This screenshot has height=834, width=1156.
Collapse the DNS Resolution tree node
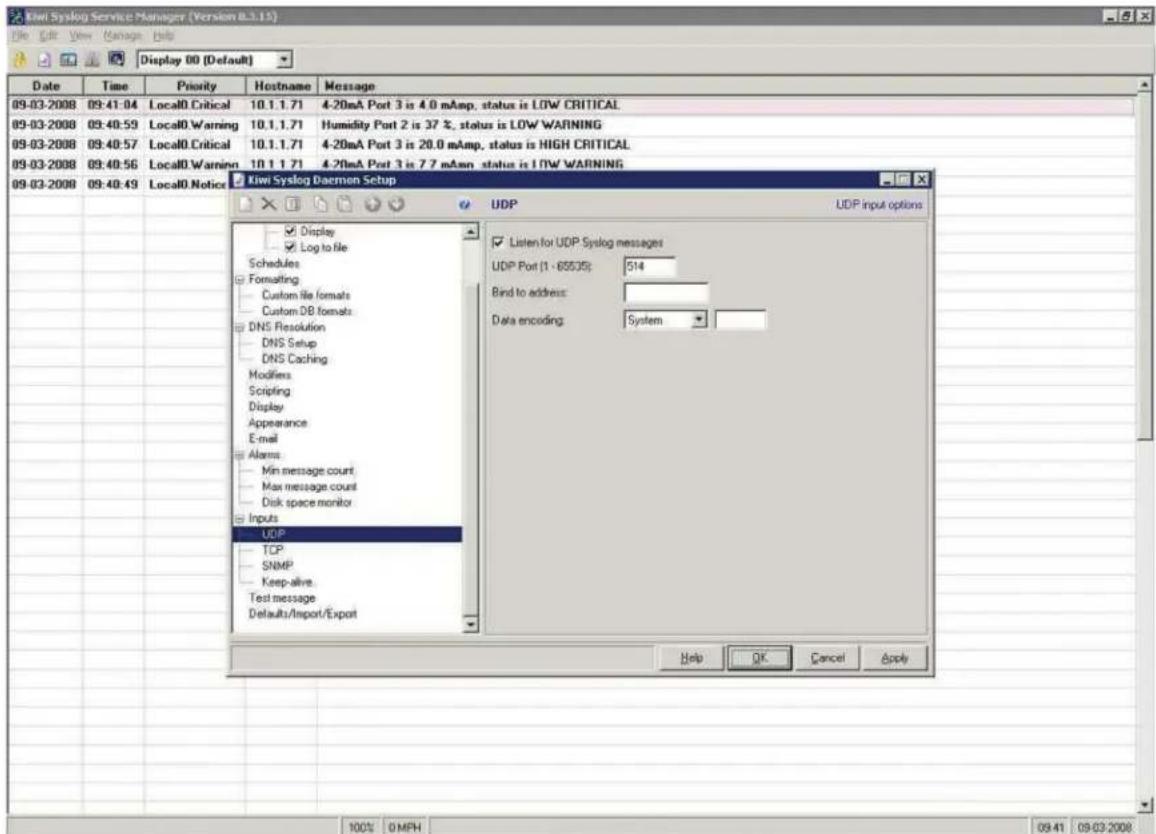click(x=240, y=327)
